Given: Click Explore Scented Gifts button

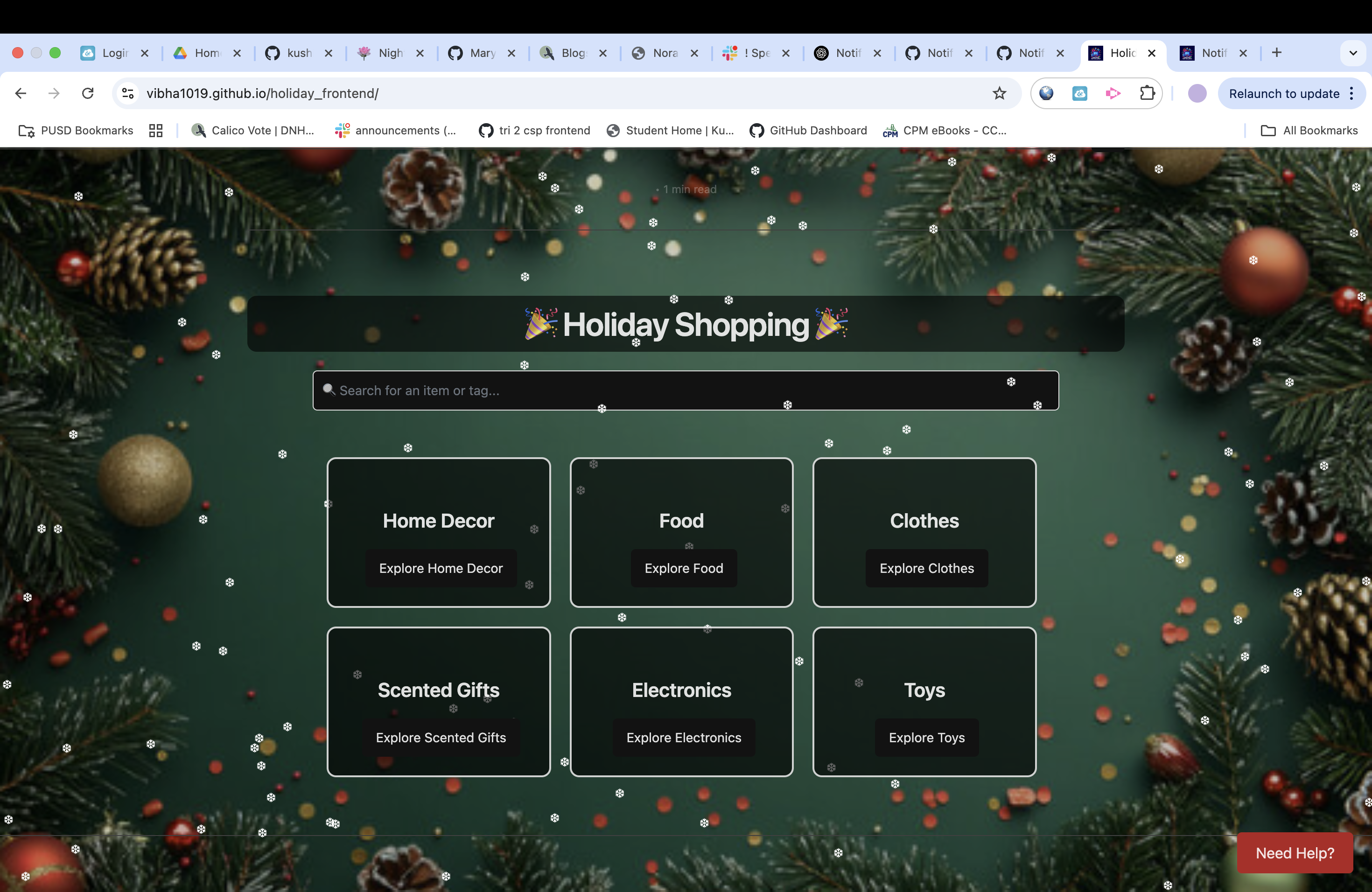Looking at the screenshot, I should pos(441,738).
